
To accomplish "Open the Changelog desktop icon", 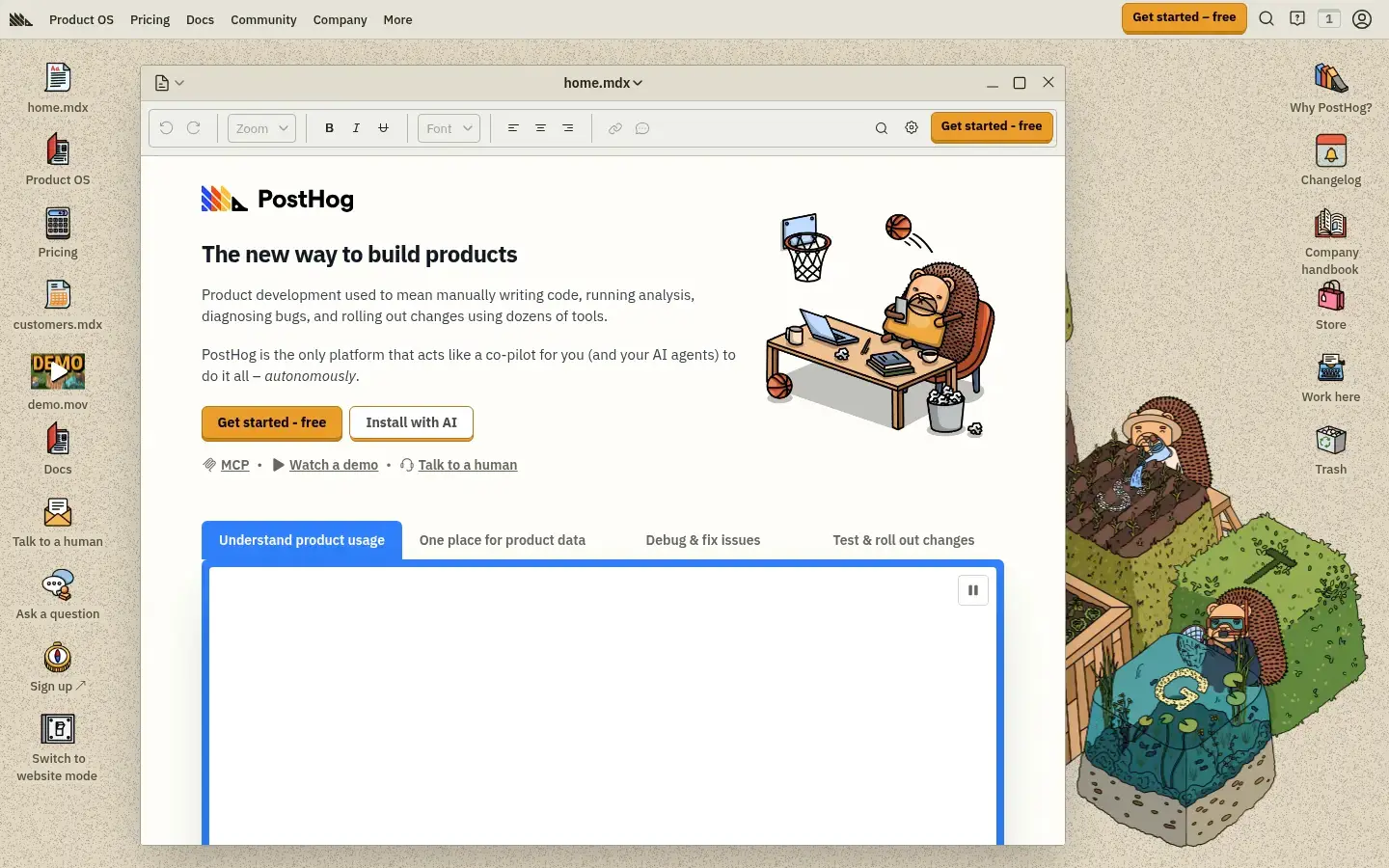I will pyautogui.click(x=1331, y=150).
